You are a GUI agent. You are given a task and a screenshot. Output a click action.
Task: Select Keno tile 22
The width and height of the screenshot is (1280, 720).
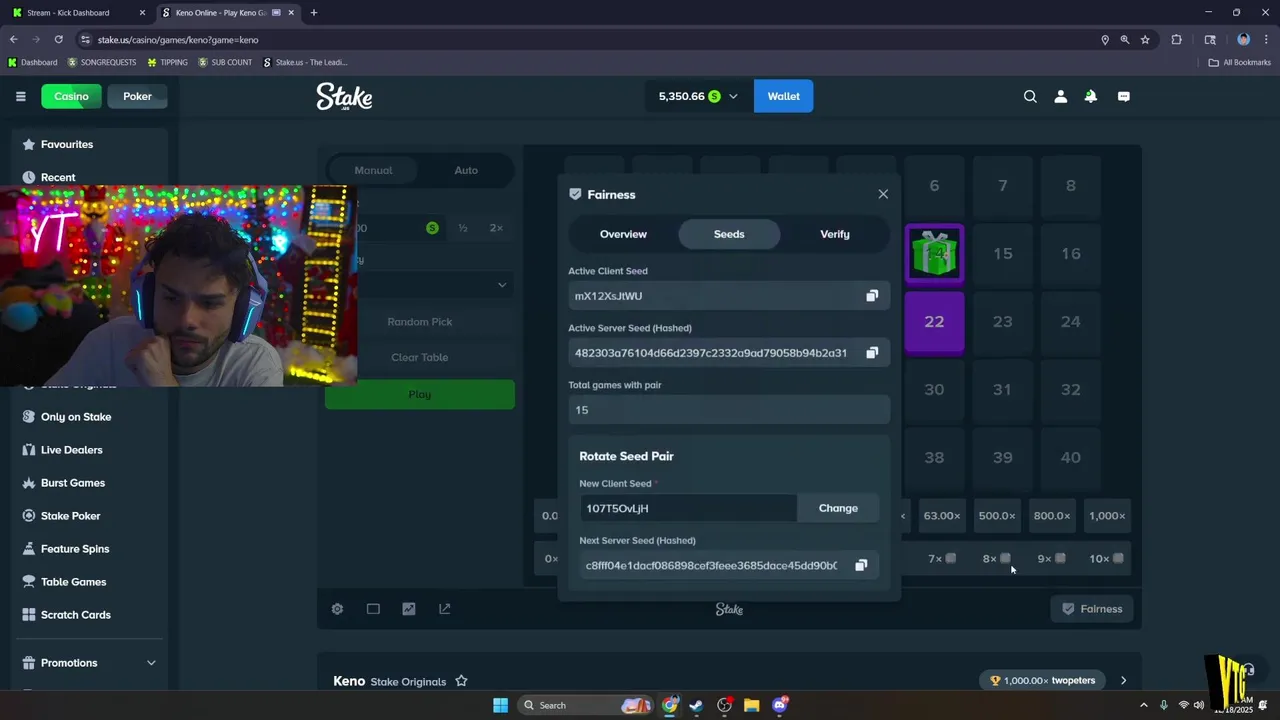pos(934,322)
